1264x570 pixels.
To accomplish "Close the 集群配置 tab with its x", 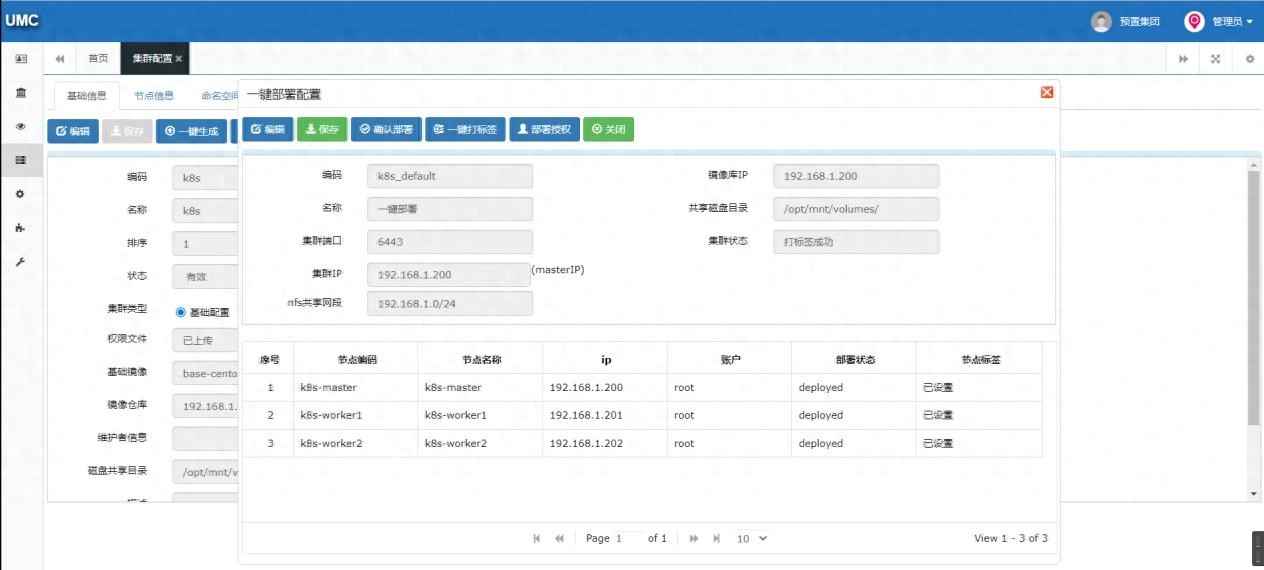I will [x=179, y=59].
